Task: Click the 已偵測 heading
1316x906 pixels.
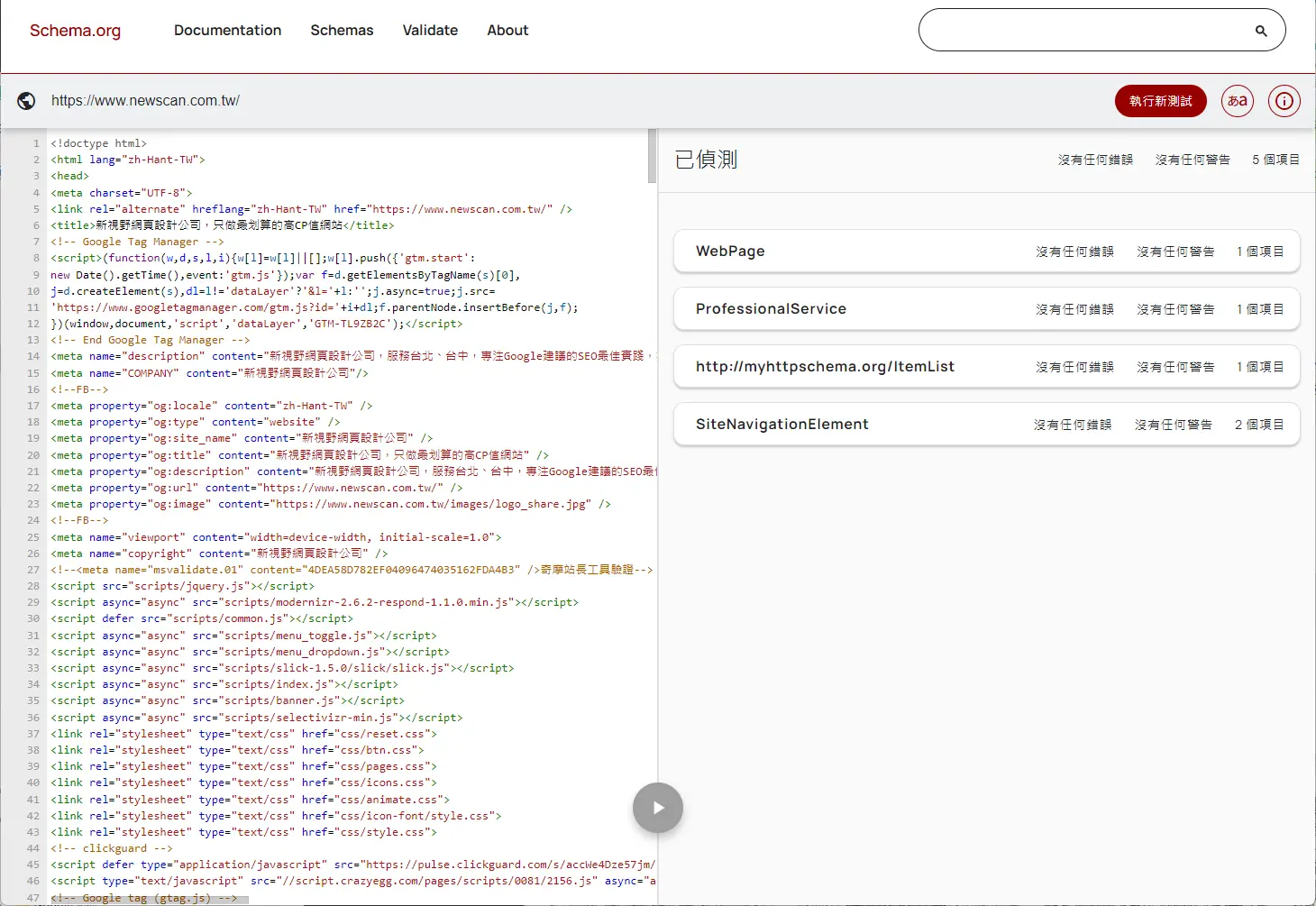Action: coord(706,160)
